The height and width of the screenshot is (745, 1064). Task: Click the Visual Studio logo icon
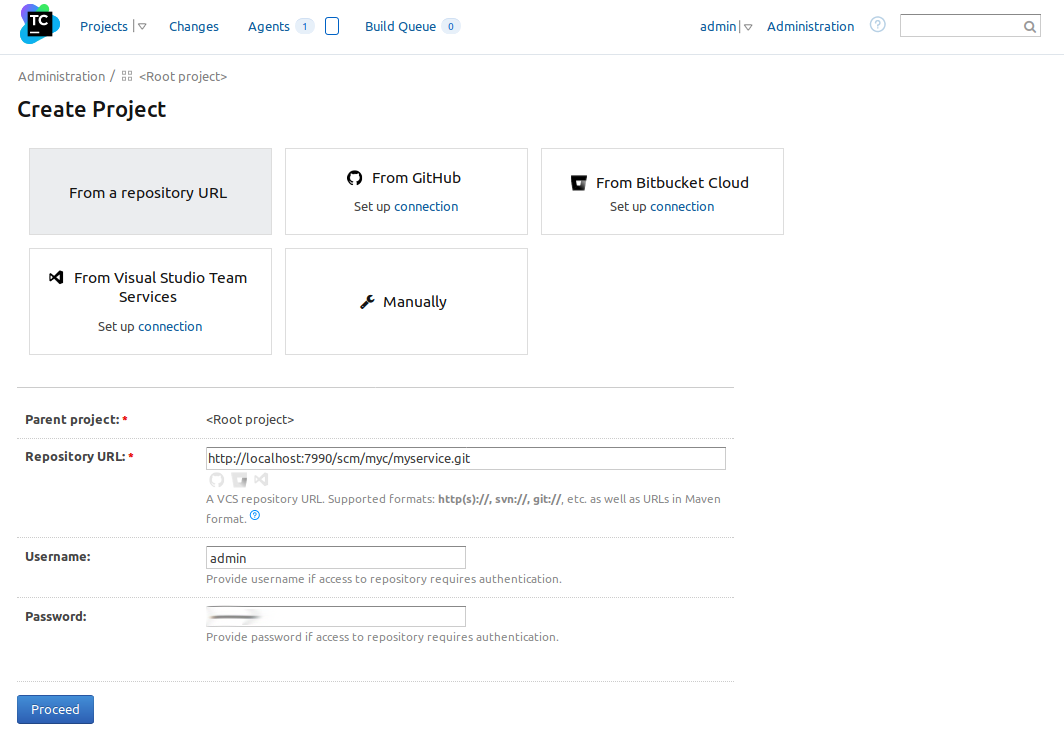click(x=56, y=277)
